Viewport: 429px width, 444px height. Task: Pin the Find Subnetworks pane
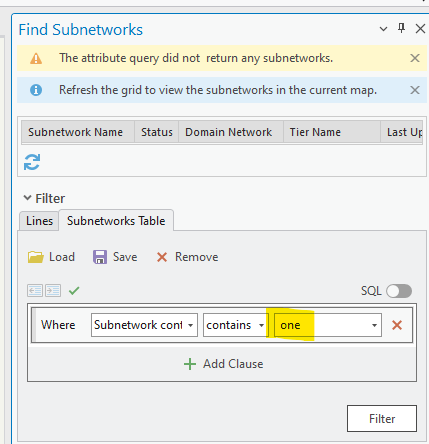[402, 28]
